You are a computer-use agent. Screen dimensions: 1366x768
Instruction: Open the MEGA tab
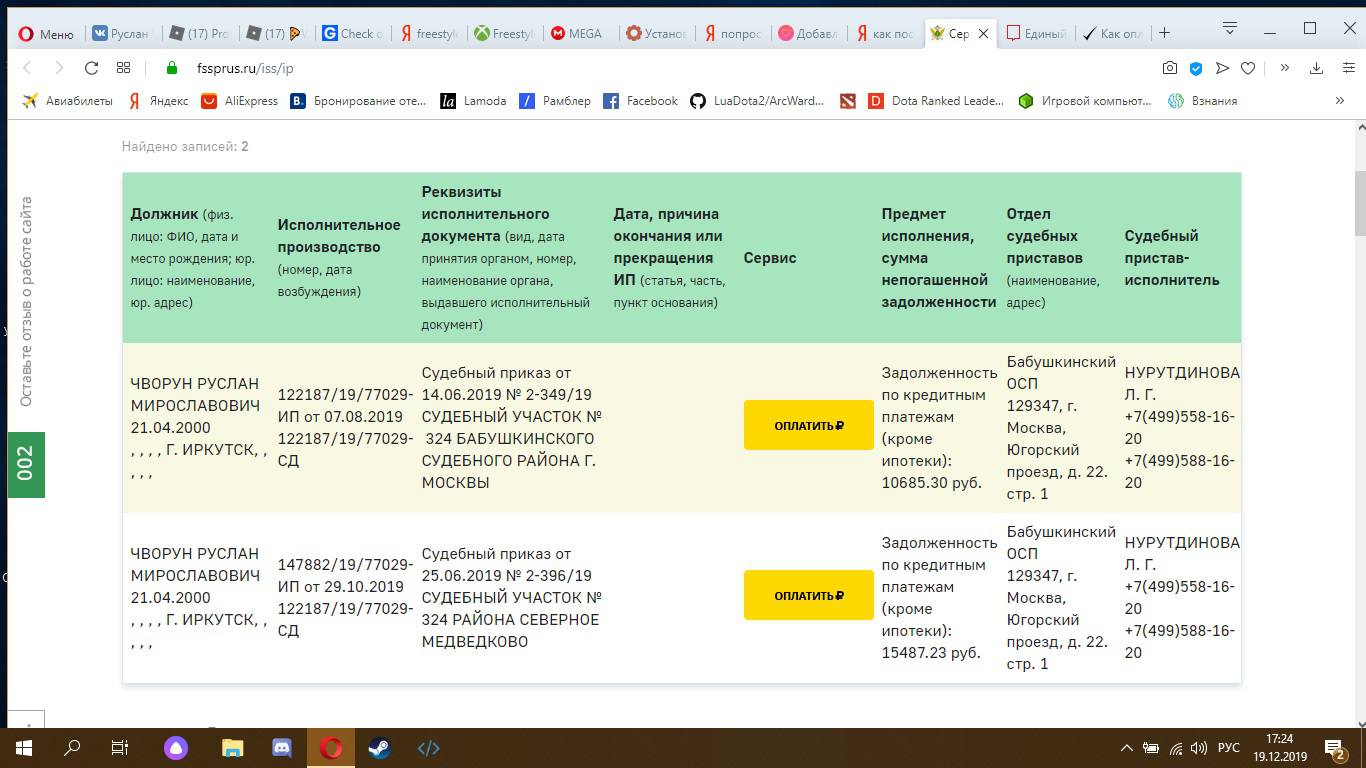(x=577, y=33)
